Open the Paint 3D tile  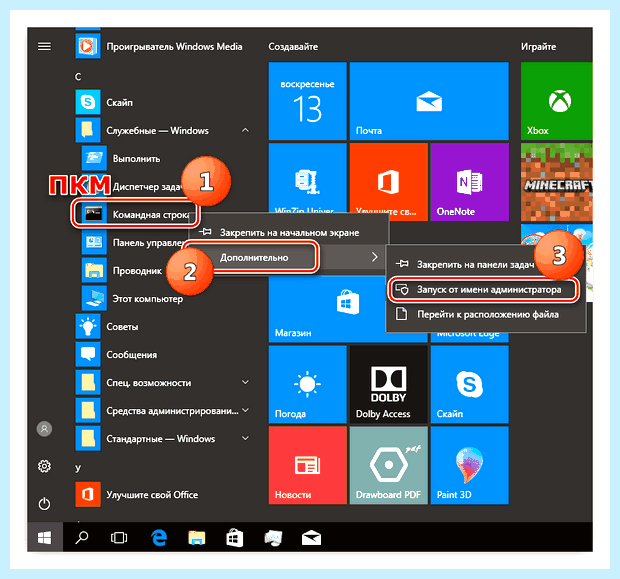click(x=469, y=465)
